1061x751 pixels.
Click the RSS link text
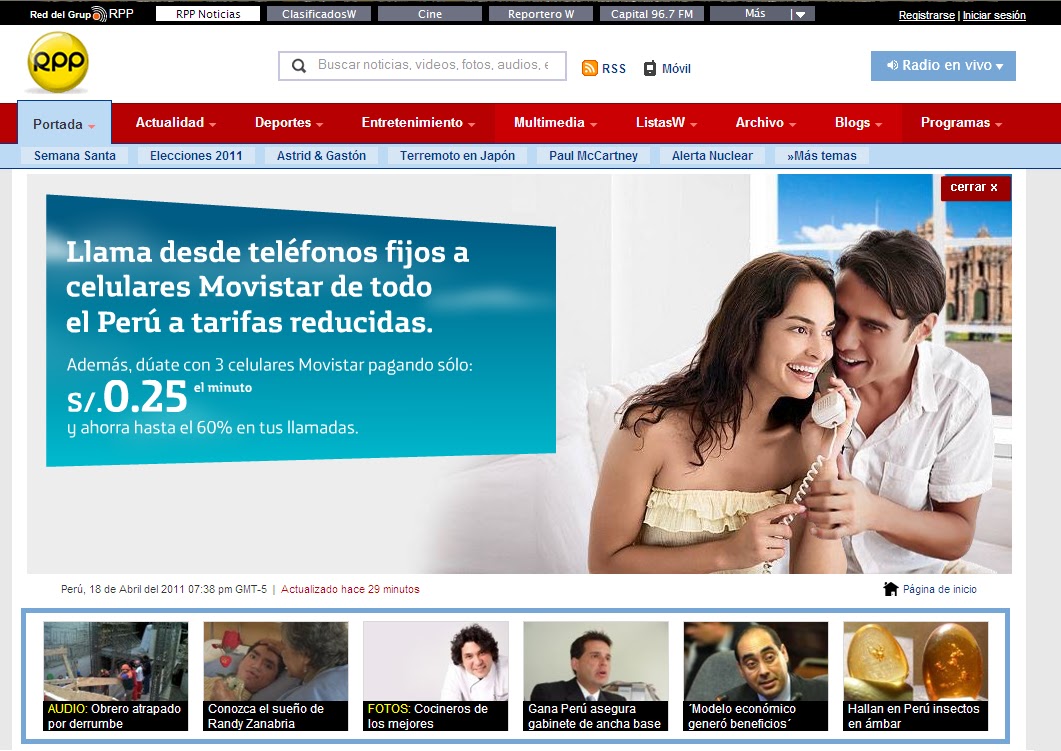click(x=614, y=68)
